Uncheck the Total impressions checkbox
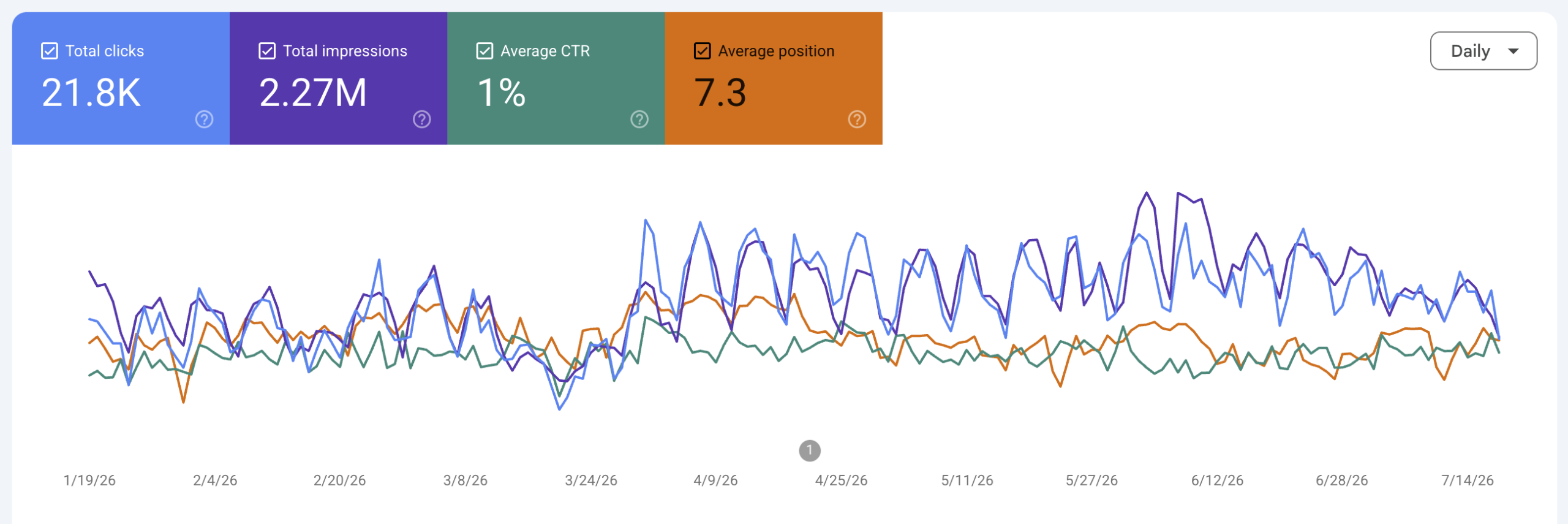The image size is (1568, 524). (x=267, y=51)
